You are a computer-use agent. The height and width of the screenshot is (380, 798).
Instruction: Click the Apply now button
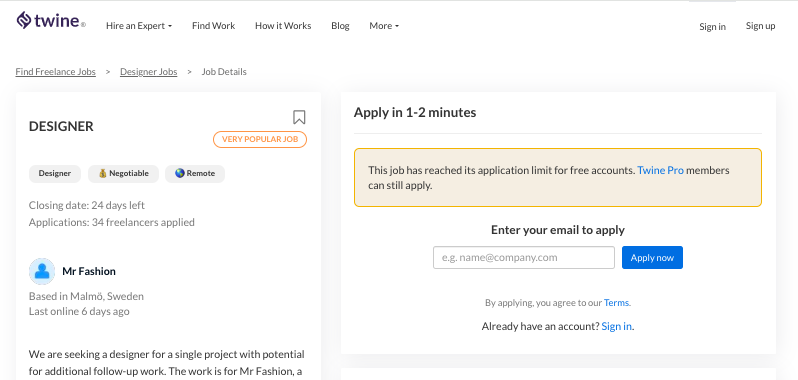[x=652, y=257]
